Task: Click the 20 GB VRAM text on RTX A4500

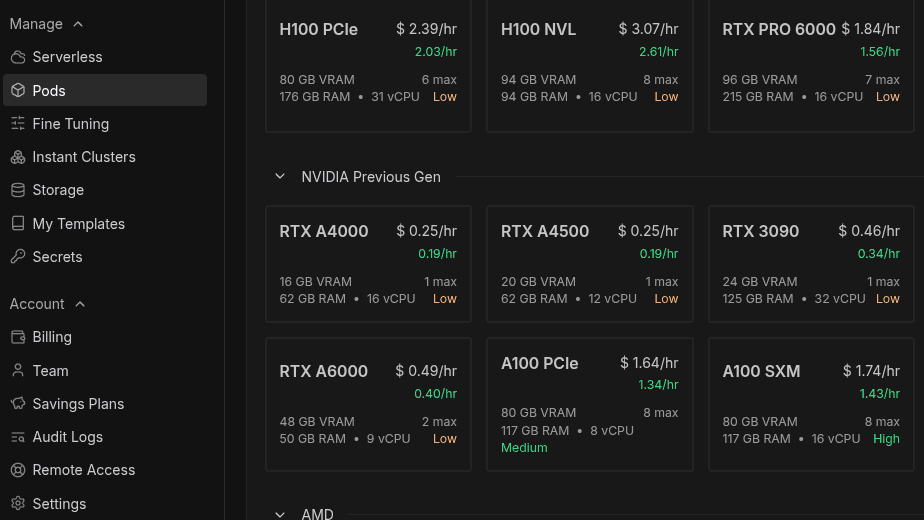Action: point(538,282)
